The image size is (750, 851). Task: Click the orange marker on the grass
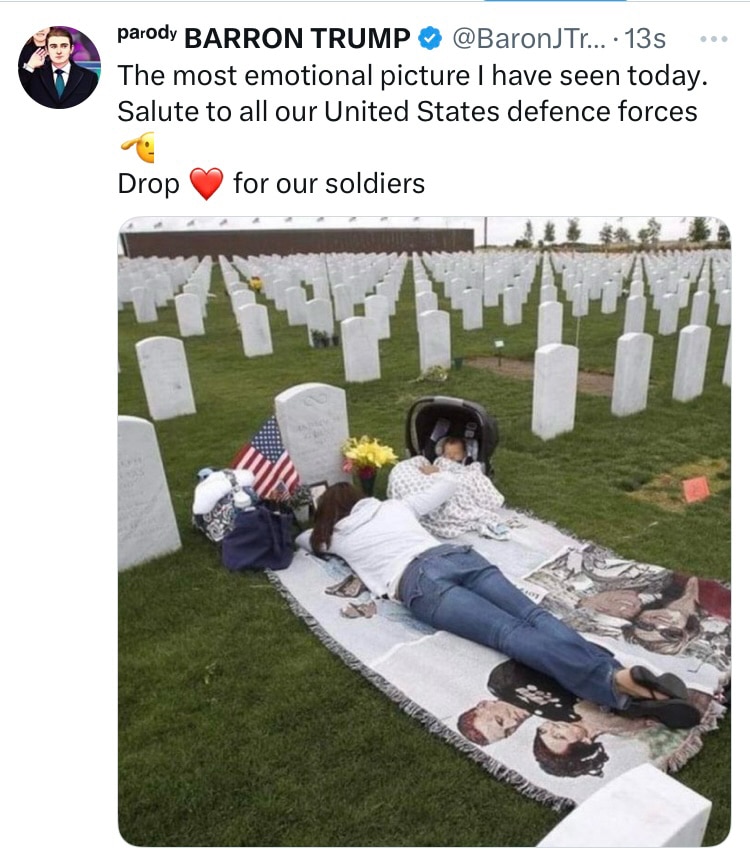(696, 489)
